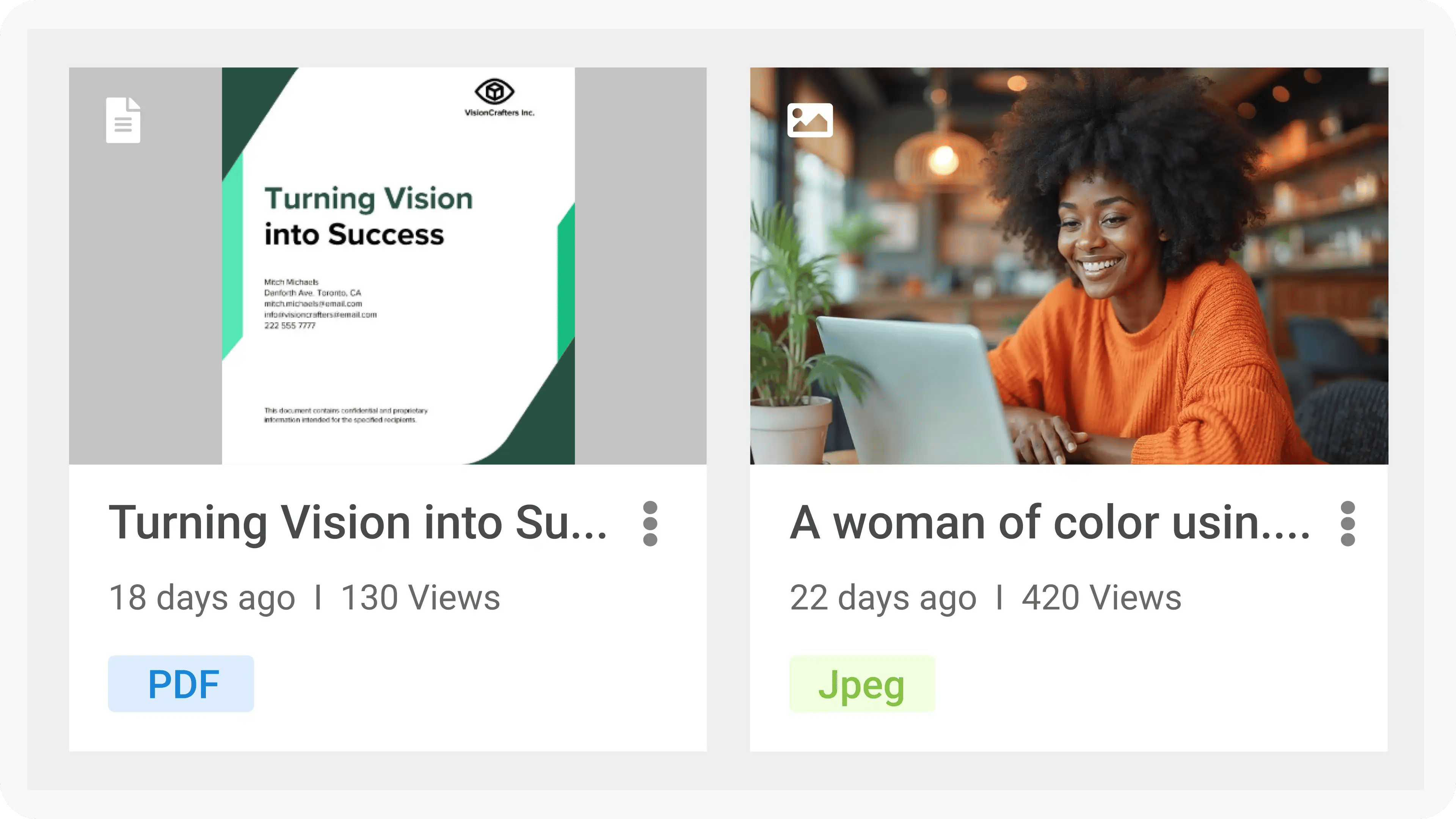This screenshot has height=819, width=1456.
Task: Click the 420 Views count
Action: (x=1101, y=598)
